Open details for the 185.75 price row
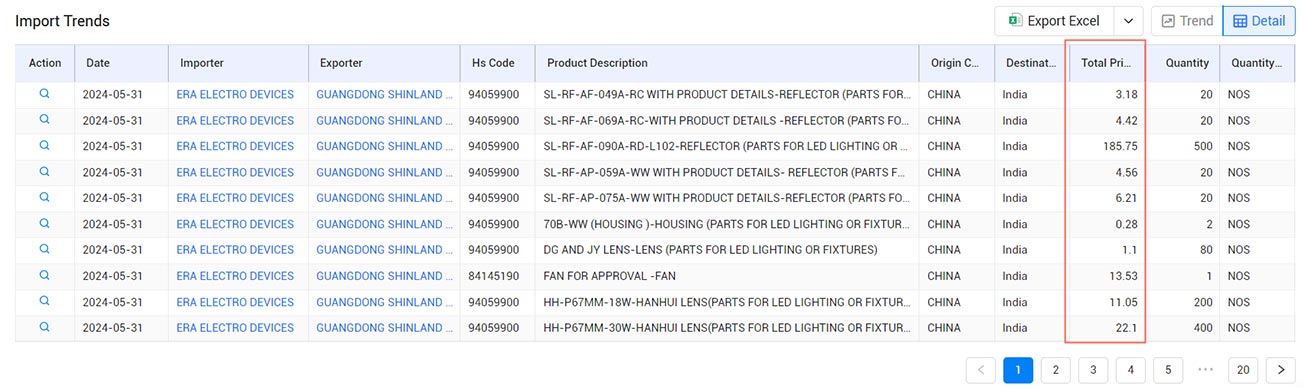This screenshot has width=1304, height=388. (44, 146)
